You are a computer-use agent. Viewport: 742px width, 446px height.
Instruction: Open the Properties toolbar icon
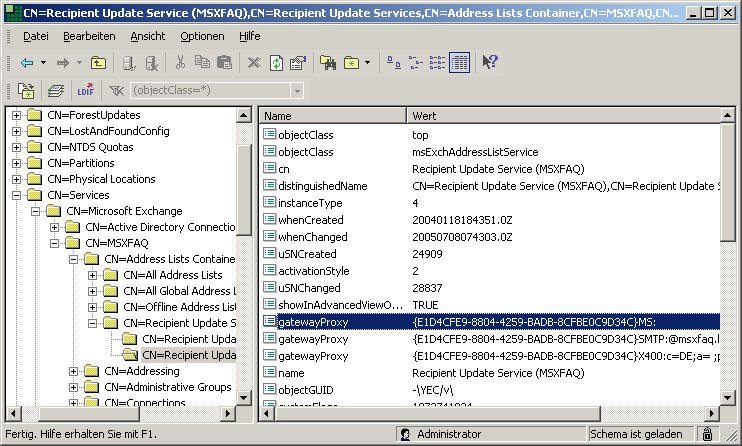point(298,62)
